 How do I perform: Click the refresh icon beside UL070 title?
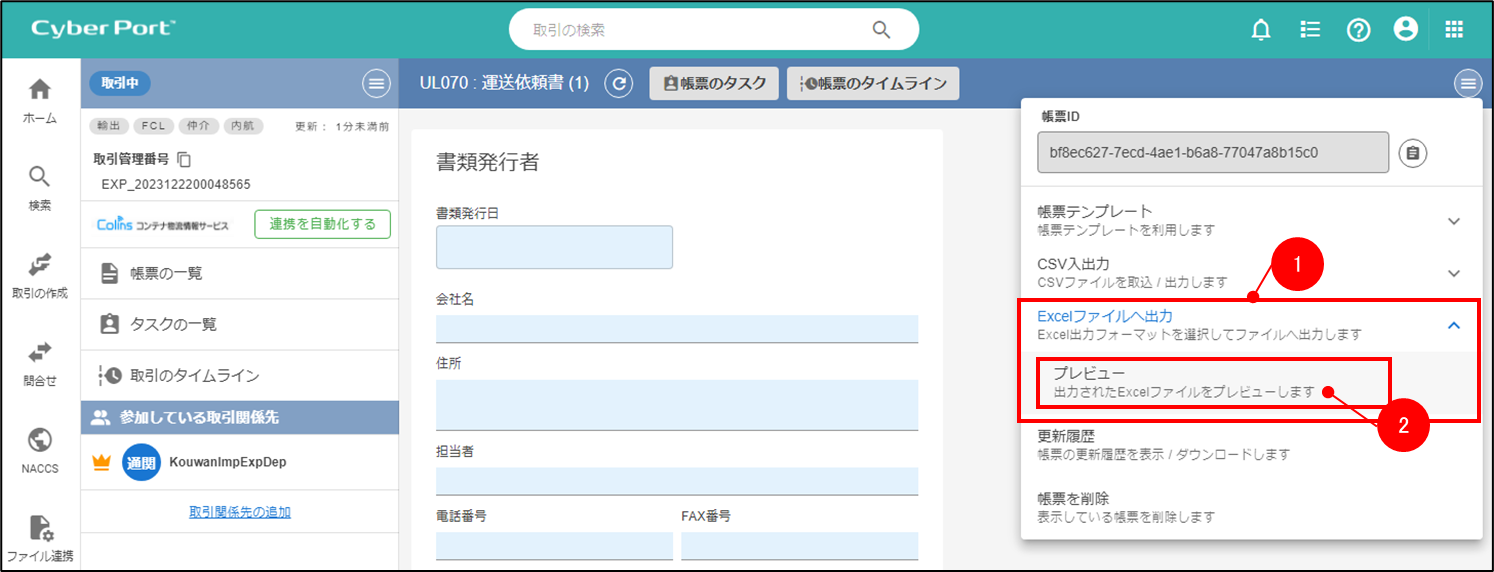[619, 84]
